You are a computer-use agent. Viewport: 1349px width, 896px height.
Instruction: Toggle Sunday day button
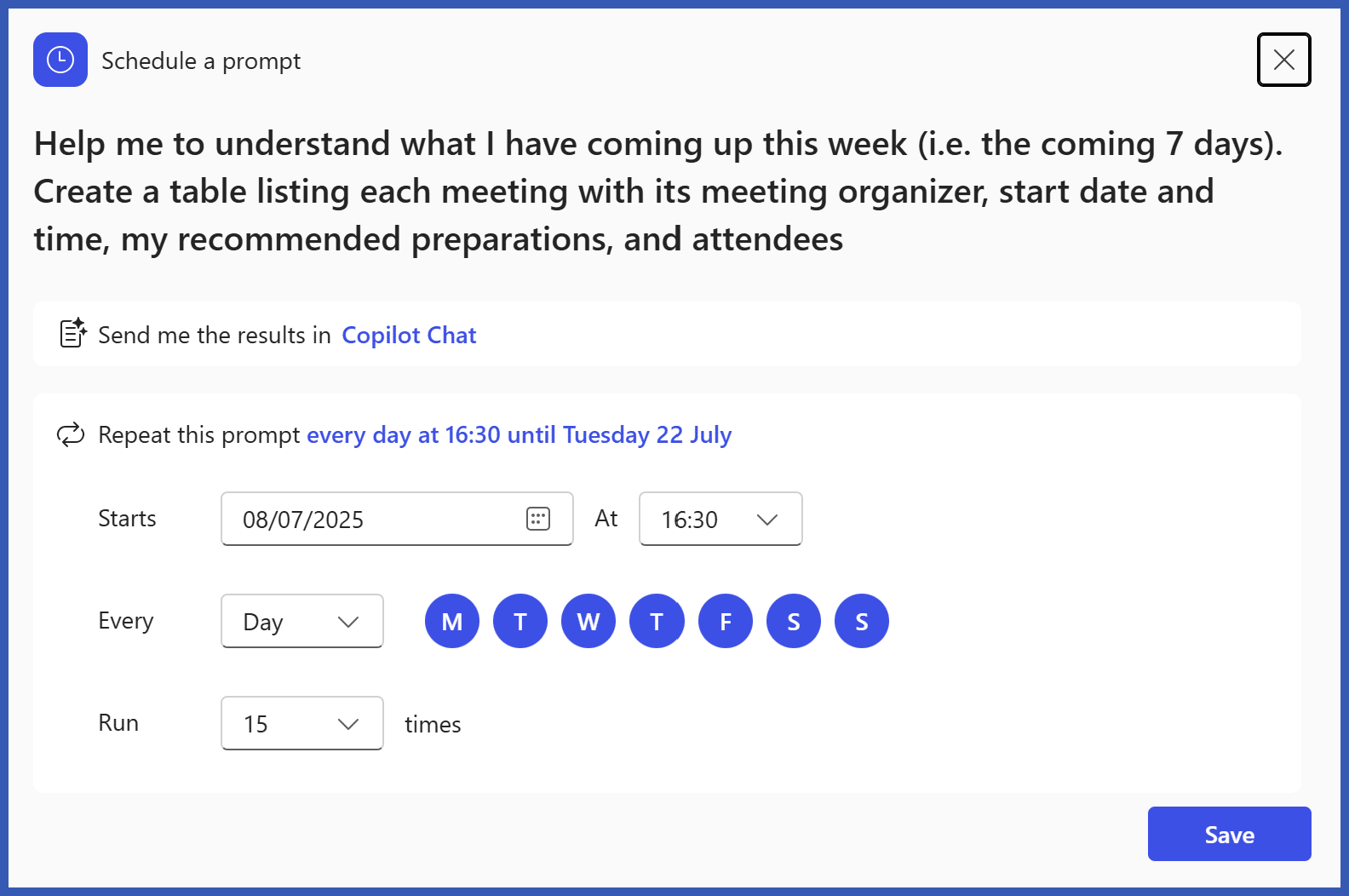click(x=862, y=621)
